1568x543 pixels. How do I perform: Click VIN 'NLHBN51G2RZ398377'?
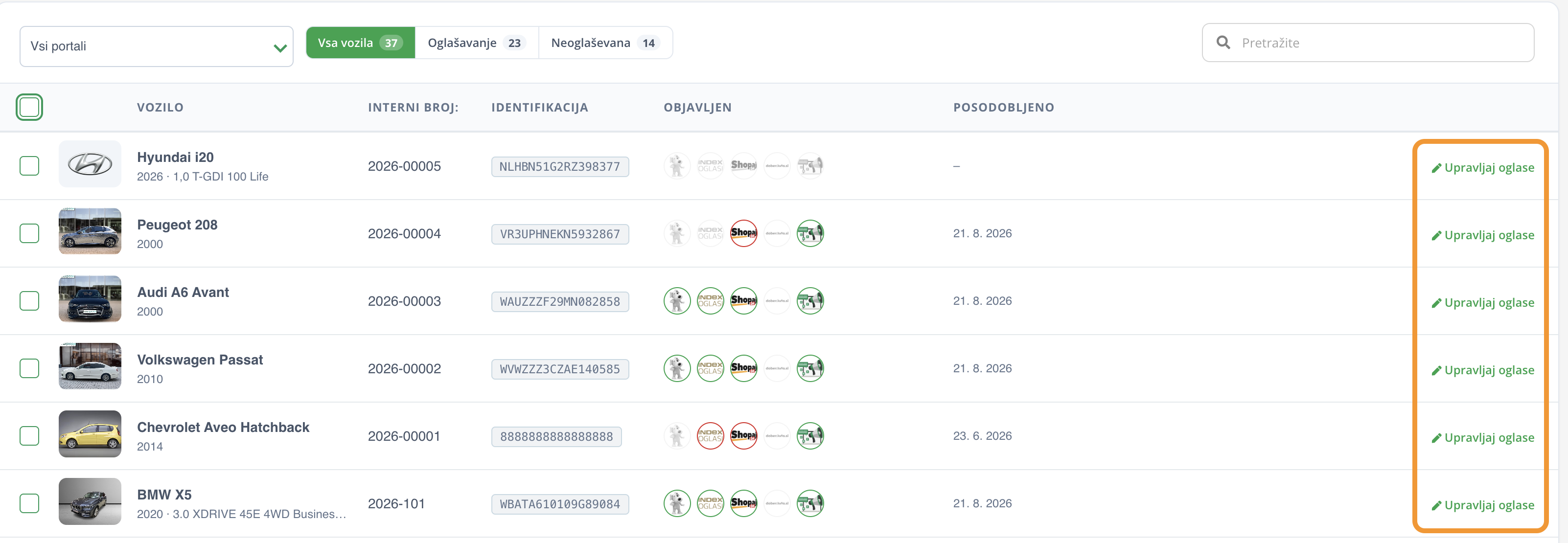click(x=560, y=167)
